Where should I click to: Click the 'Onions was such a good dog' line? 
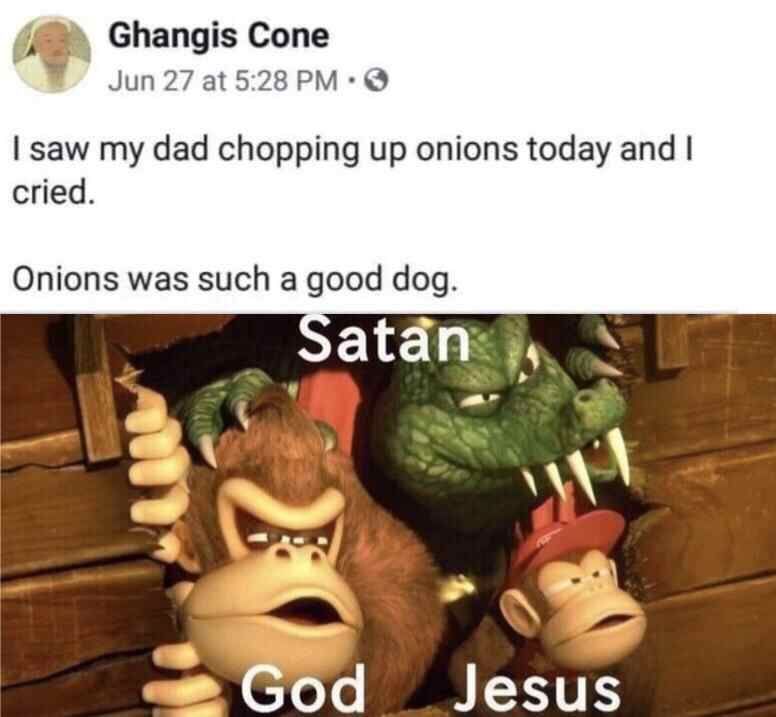pos(233,280)
